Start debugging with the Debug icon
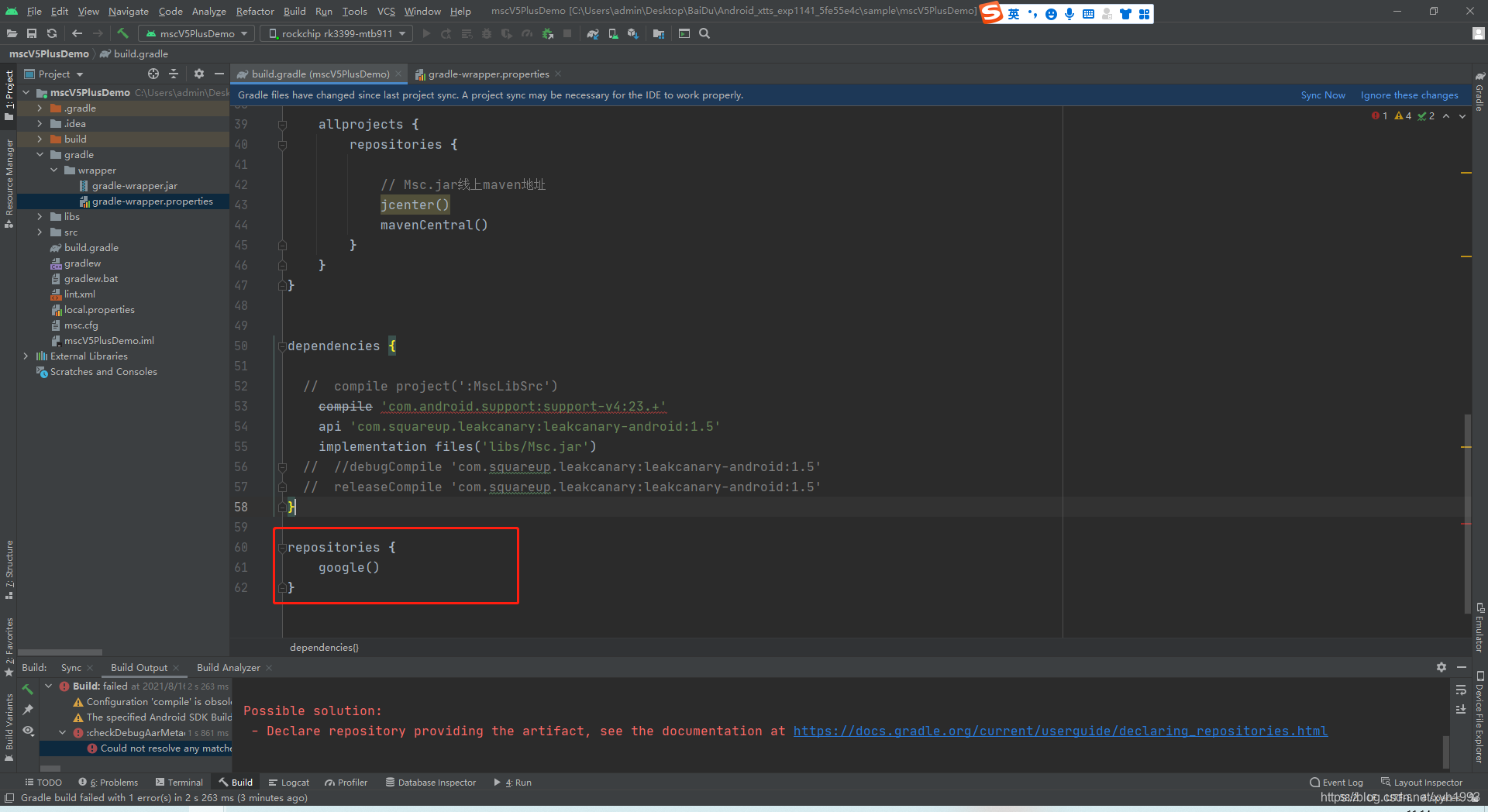The height and width of the screenshot is (812, 1488). [x=487, y=33]
